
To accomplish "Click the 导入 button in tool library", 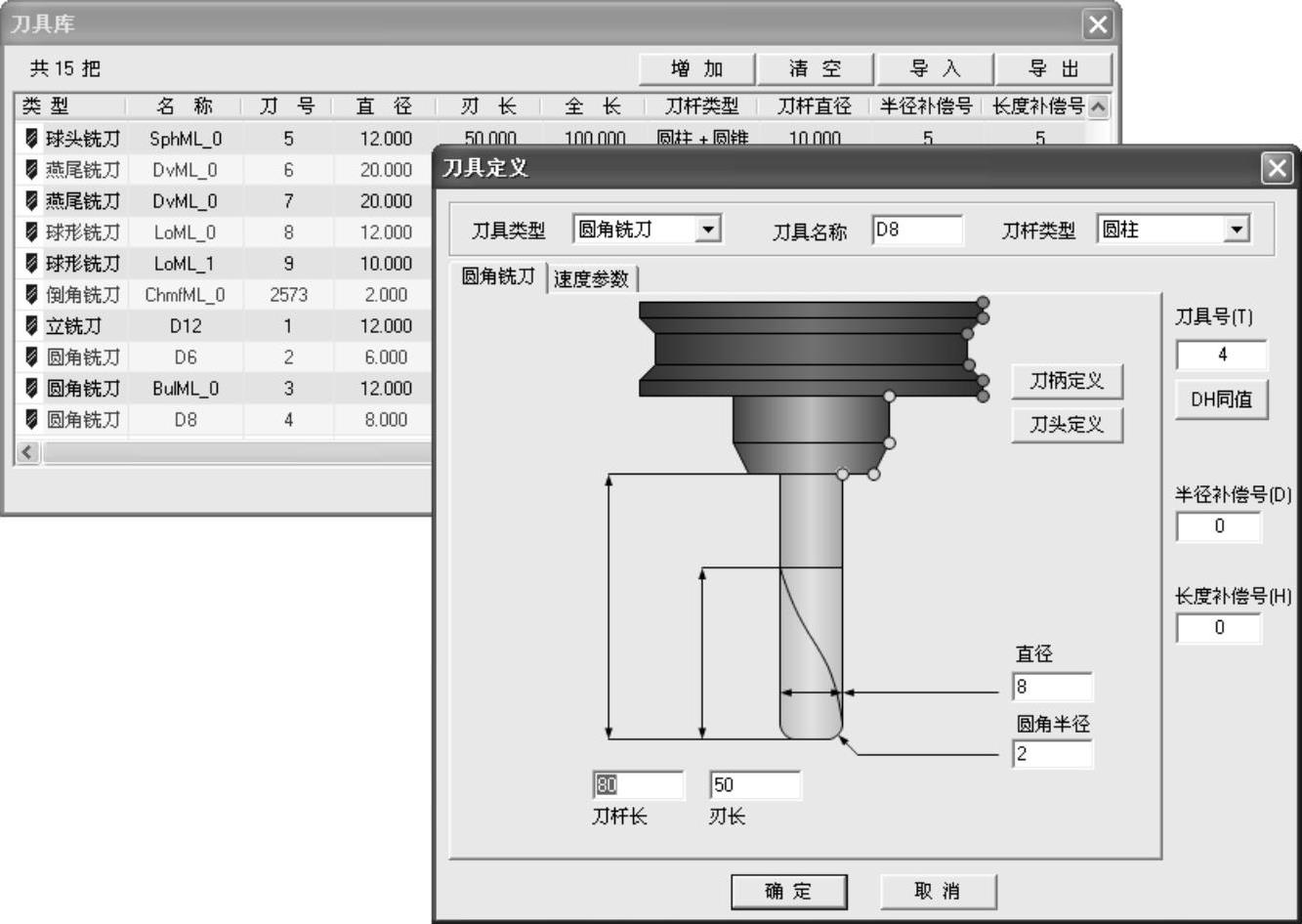I will pos(935,69).
